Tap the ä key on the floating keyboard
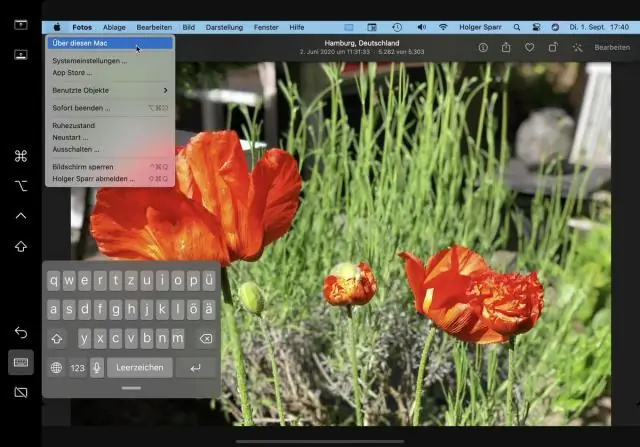The width and height of the screenshot is (640, 447). coord(209,309)
